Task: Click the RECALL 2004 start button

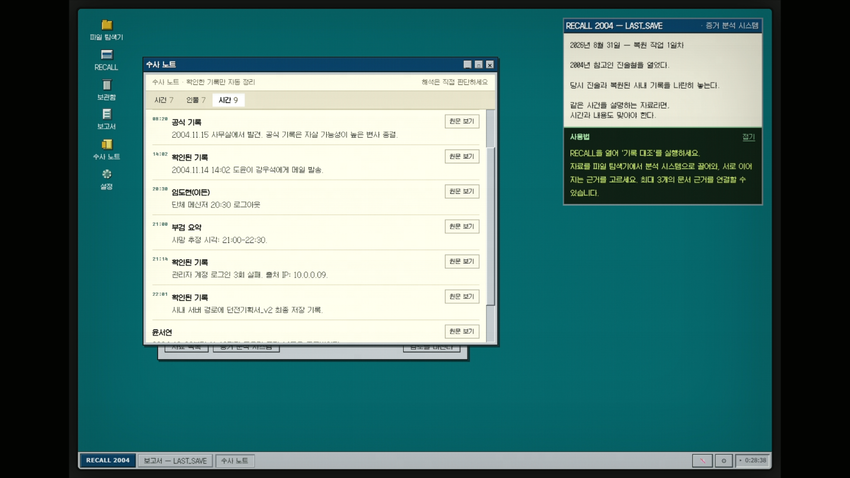Action: click(x=107, y=461)
